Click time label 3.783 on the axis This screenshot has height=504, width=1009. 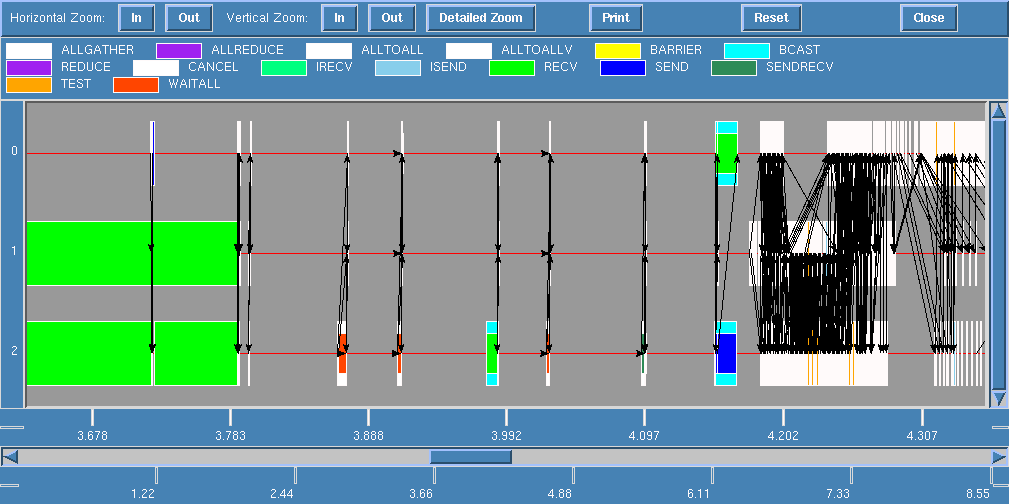pyautogui.click(x=230, y=436)
